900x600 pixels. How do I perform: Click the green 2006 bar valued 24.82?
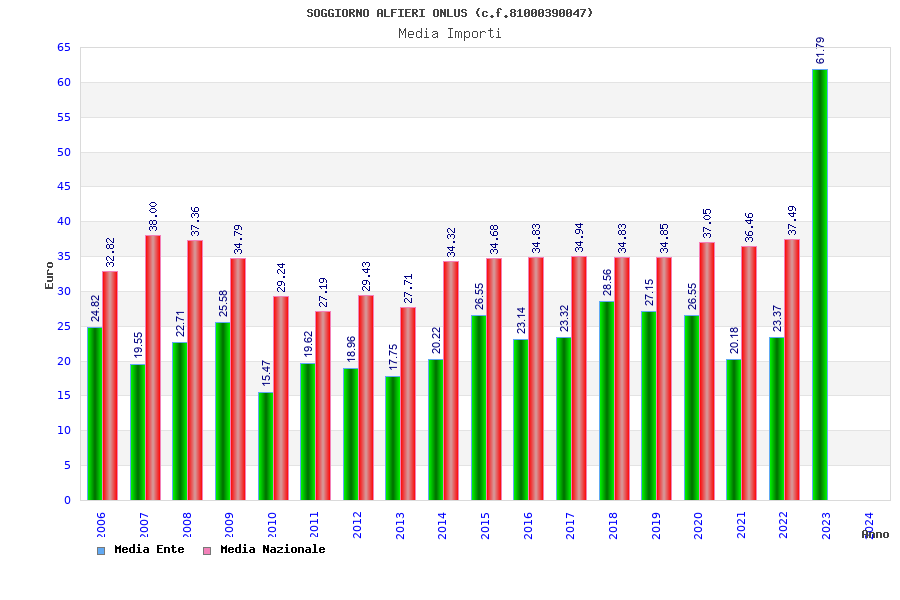[95, 413]
